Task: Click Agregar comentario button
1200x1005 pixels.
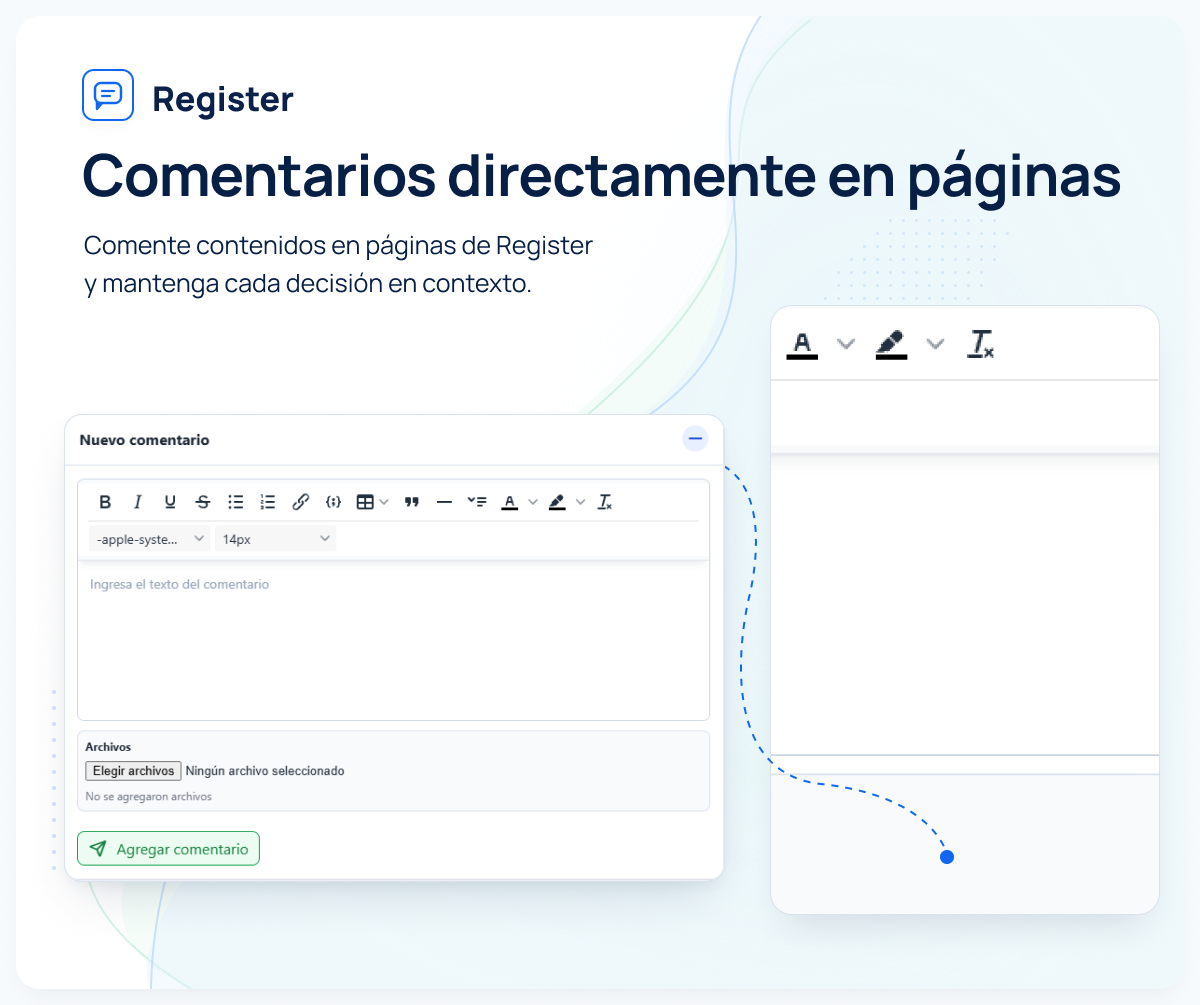Action: point(168,849)
